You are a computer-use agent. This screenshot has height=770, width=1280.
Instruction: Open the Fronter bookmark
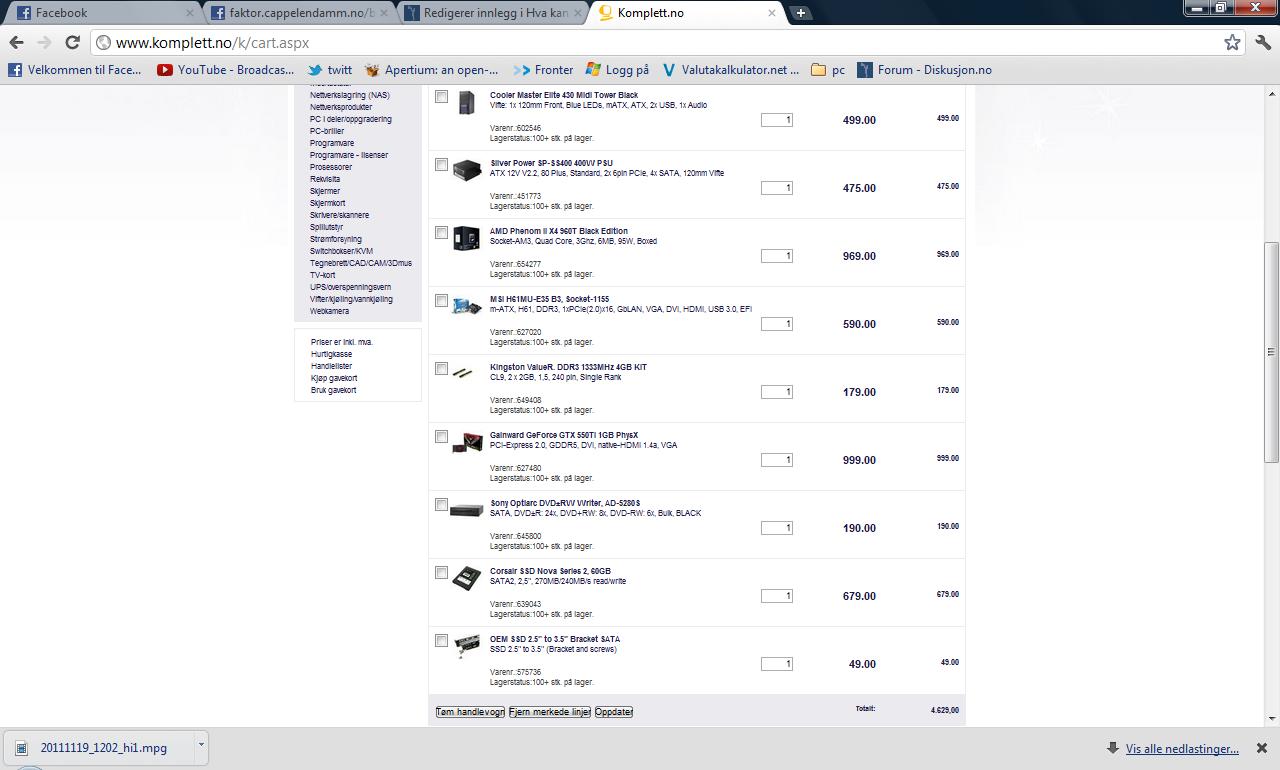point(543,70)
